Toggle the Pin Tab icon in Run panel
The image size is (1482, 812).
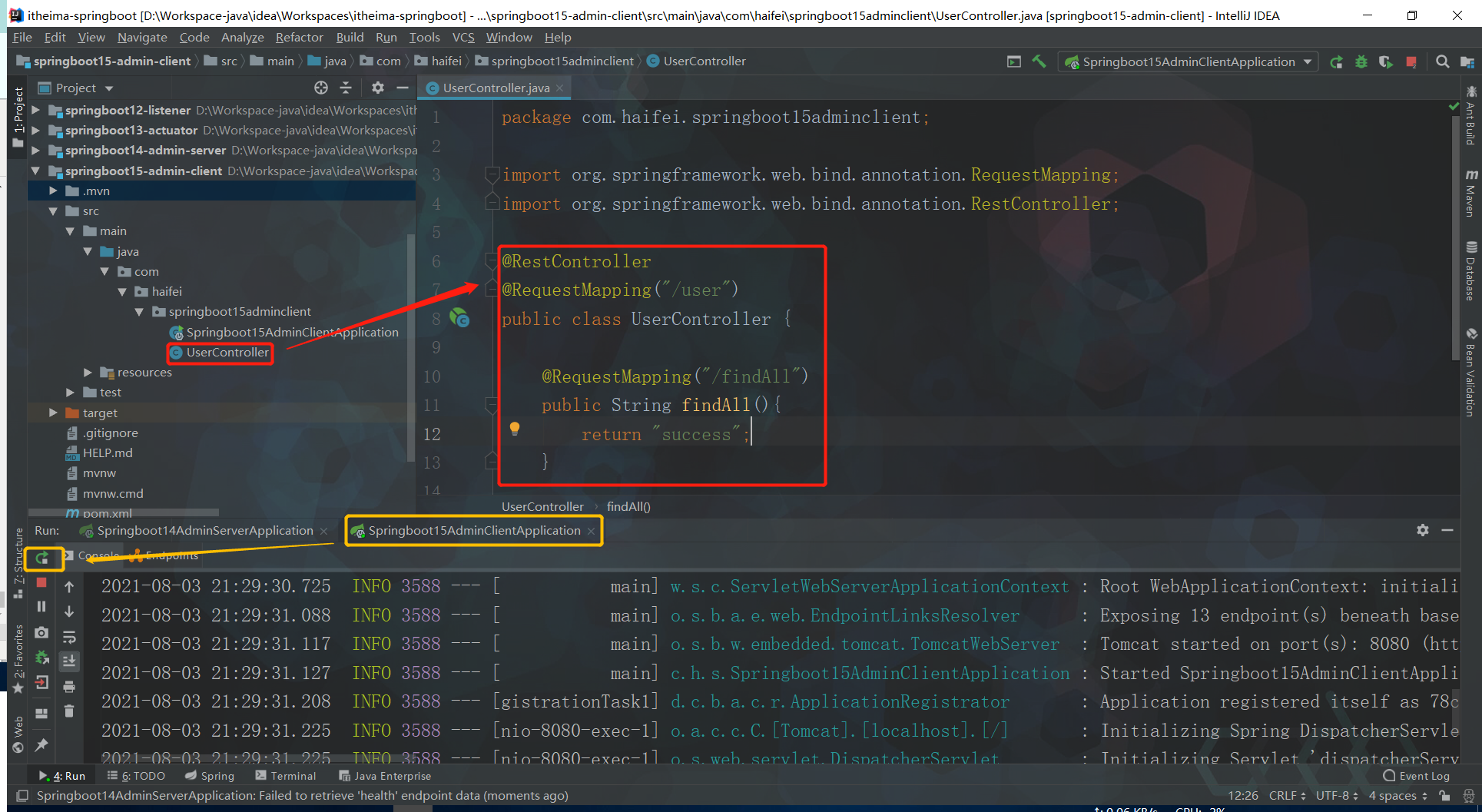pos(41,744)
